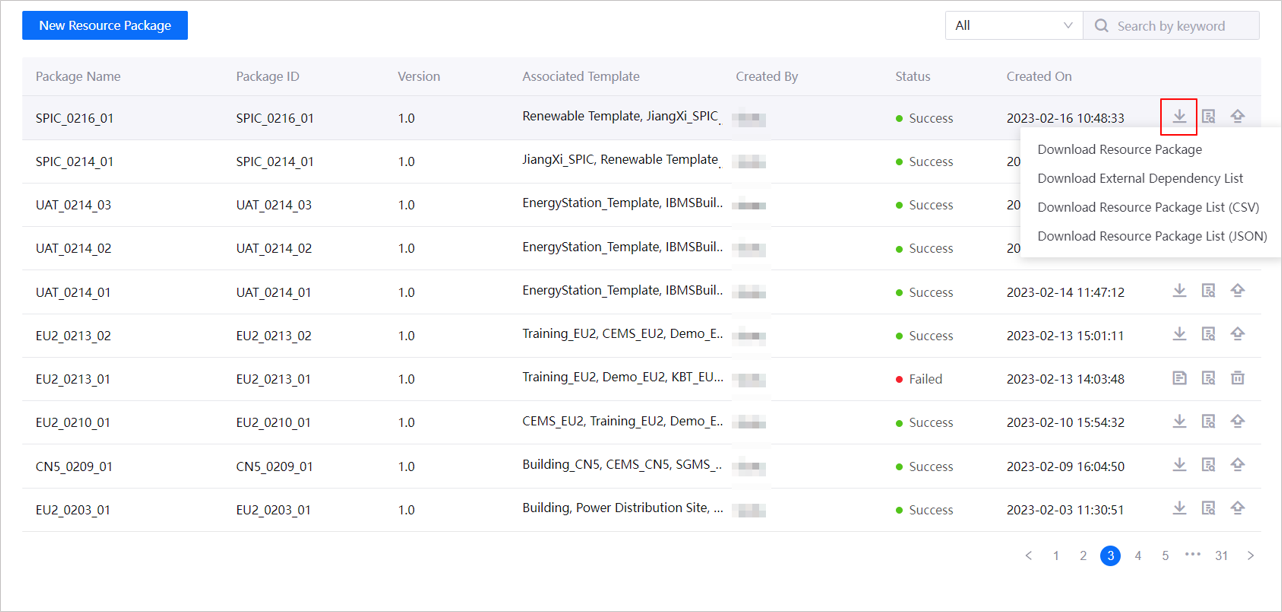Click package ID CN5_0209_01
1282x612 pixels.
coord(274,466)
